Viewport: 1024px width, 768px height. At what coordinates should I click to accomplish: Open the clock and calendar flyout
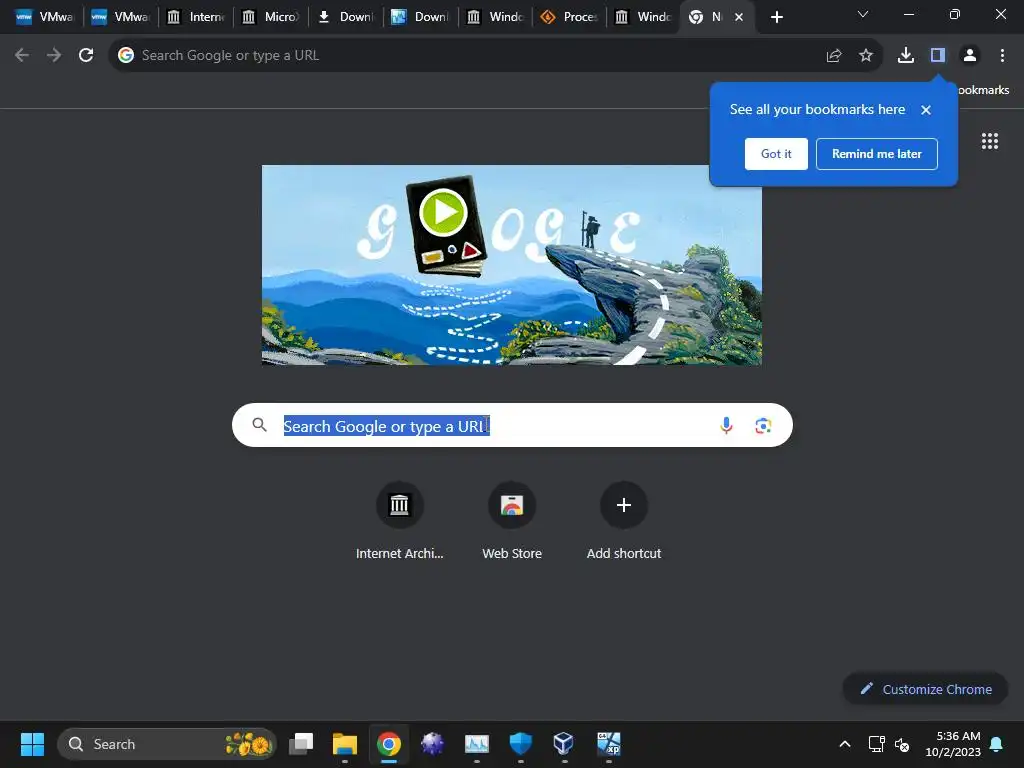(953, 744)
